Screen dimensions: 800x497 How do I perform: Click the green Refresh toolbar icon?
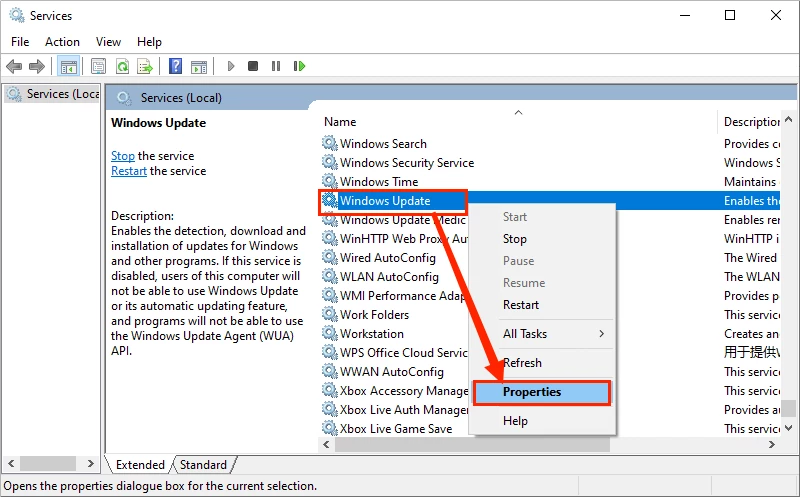(122, 66)
